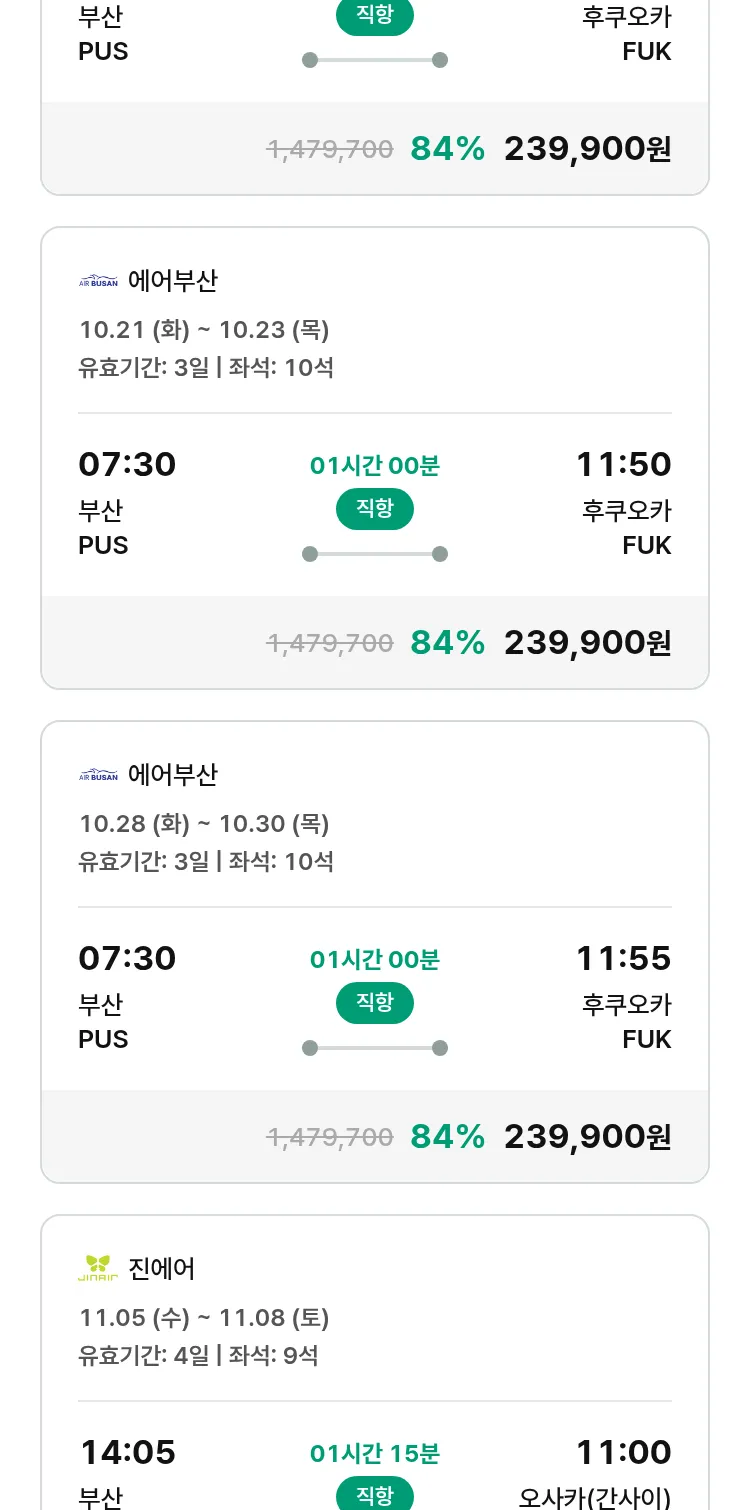Screen dimensions: 750x1510
Task: Click the Jin Air butterfly logo
Action: click(98, 1268)
